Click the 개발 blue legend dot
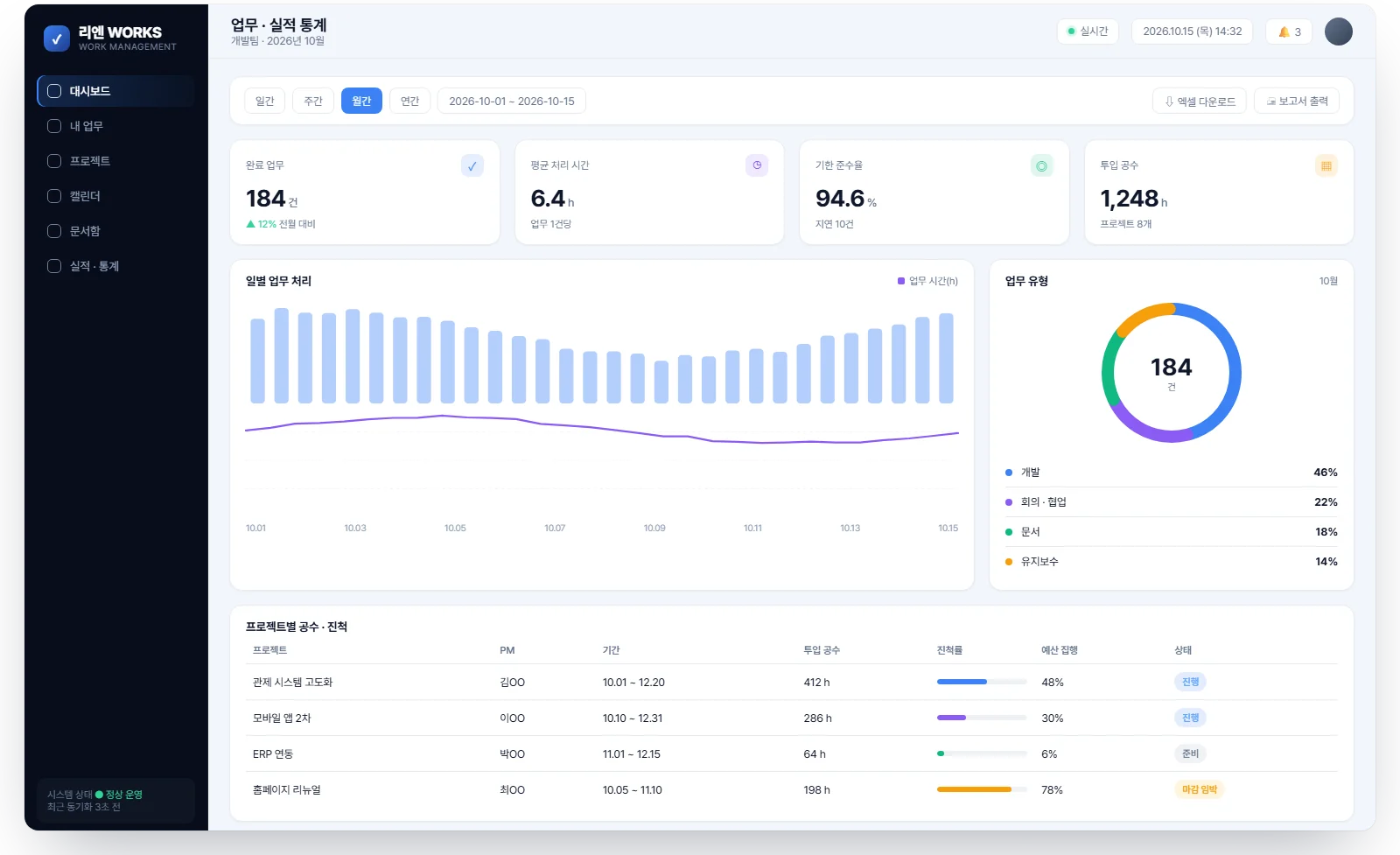 (x=1009, y=473)
